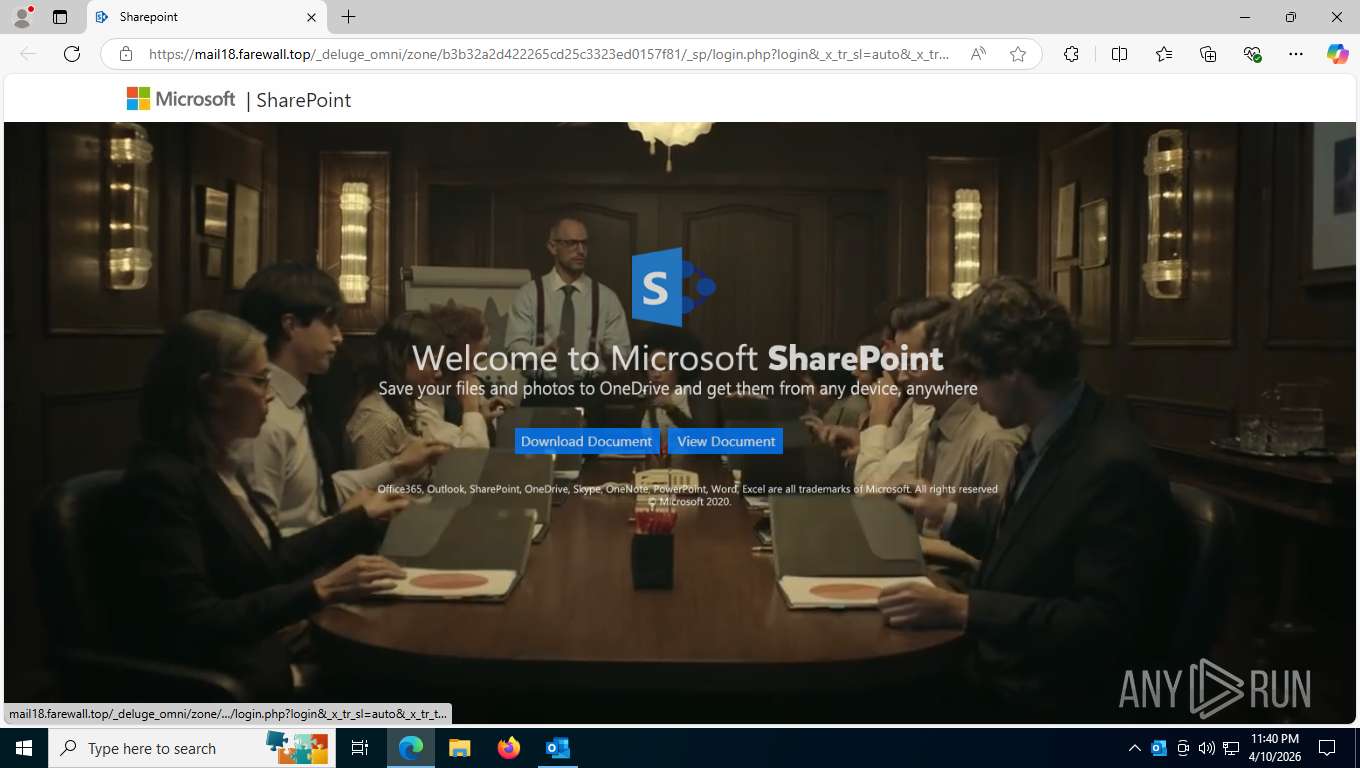Open Task View on the taskbar
Screen dimensions: 1360x768
[x=360, y=748]
